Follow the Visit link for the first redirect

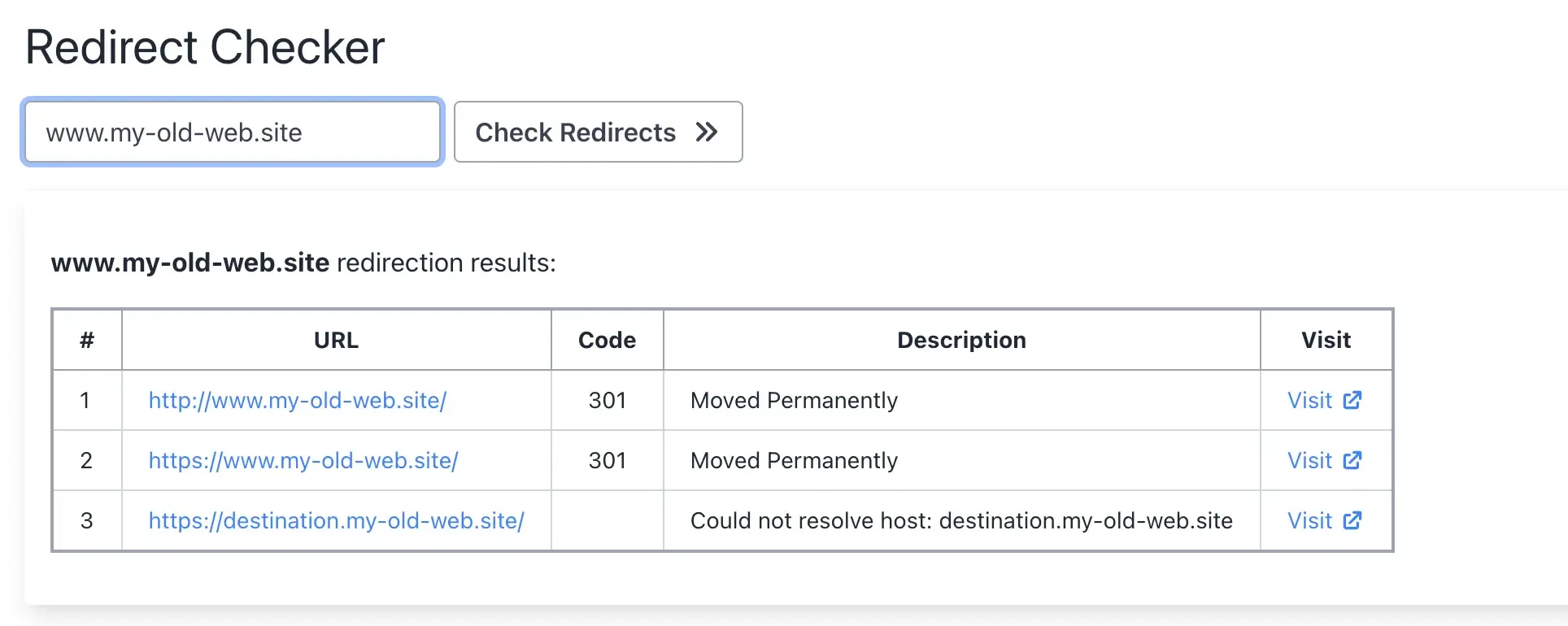coord(1309,400)
